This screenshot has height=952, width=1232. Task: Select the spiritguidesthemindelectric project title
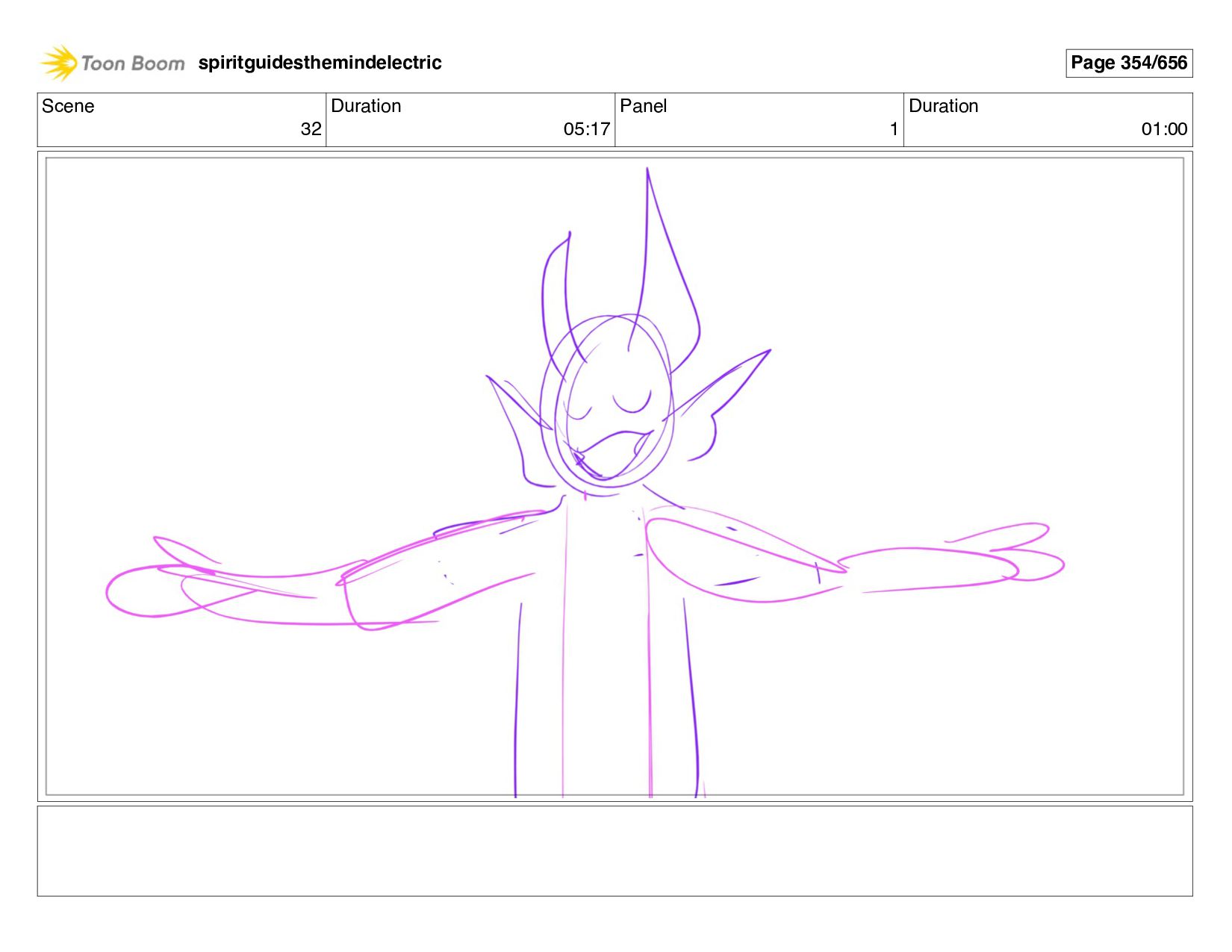tap(320, 63)
